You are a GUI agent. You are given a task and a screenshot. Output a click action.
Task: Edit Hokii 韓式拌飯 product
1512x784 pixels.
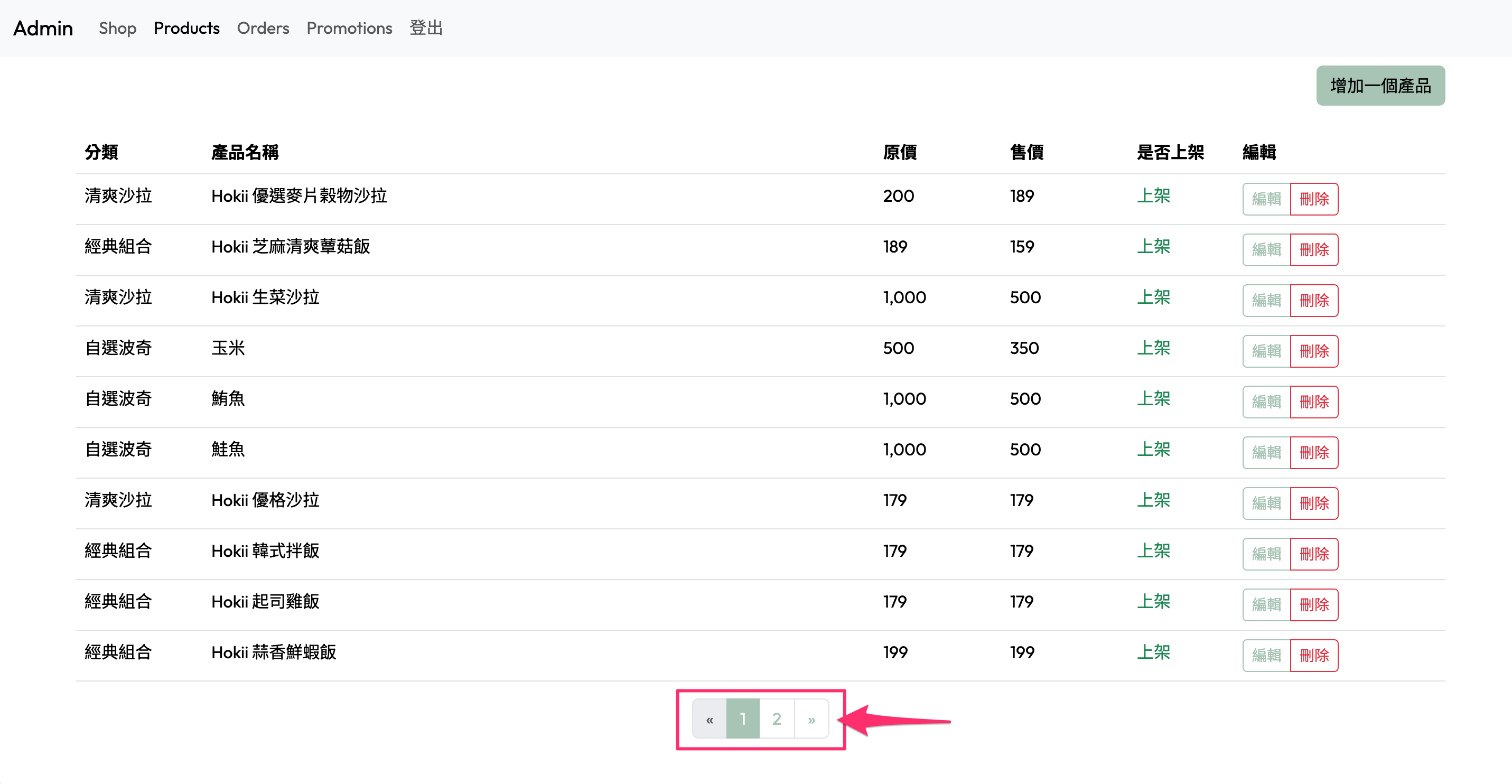coord(1266,554)
